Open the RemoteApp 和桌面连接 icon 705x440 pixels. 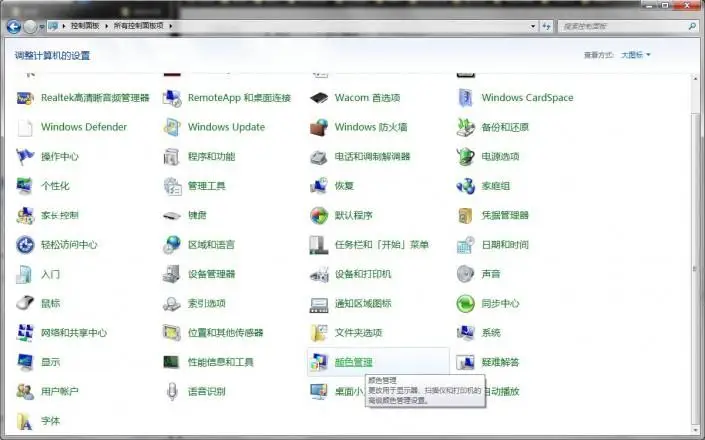[172, 98]
